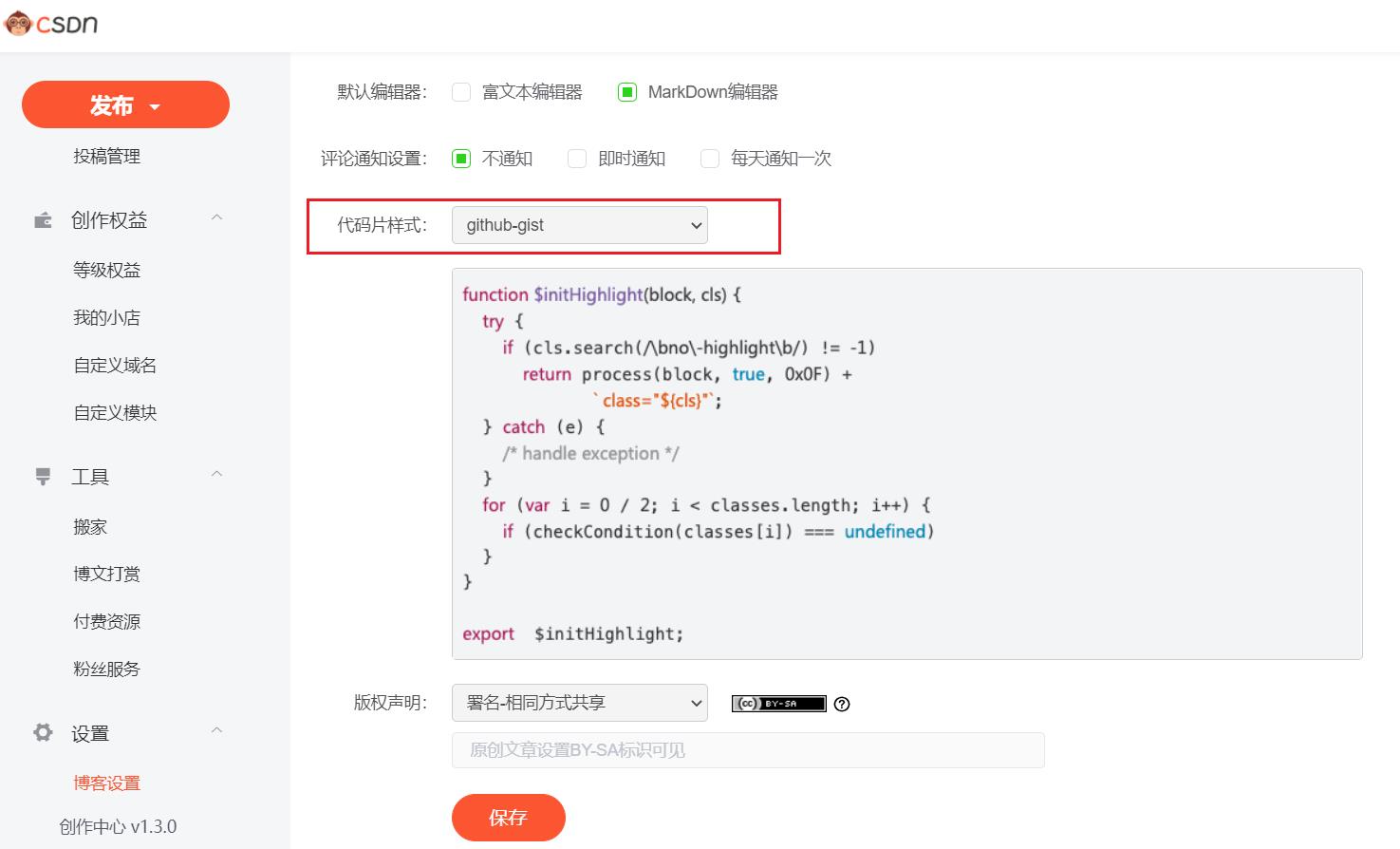Click the 代码片样式 label
The height and width of the screenshot is (849, 1400).
[382, 225]
